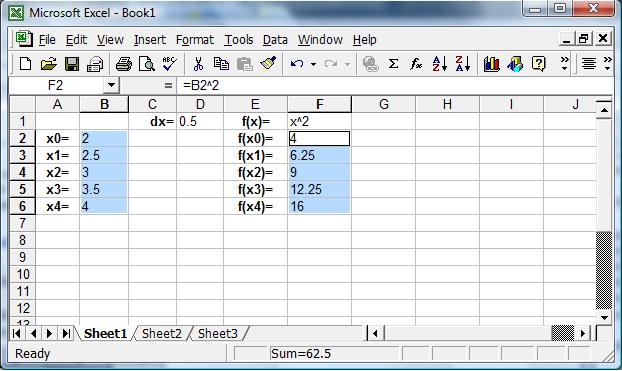Open the View menu
The image size is (622, 371).
pyautogui.click(x=110, y=40)
